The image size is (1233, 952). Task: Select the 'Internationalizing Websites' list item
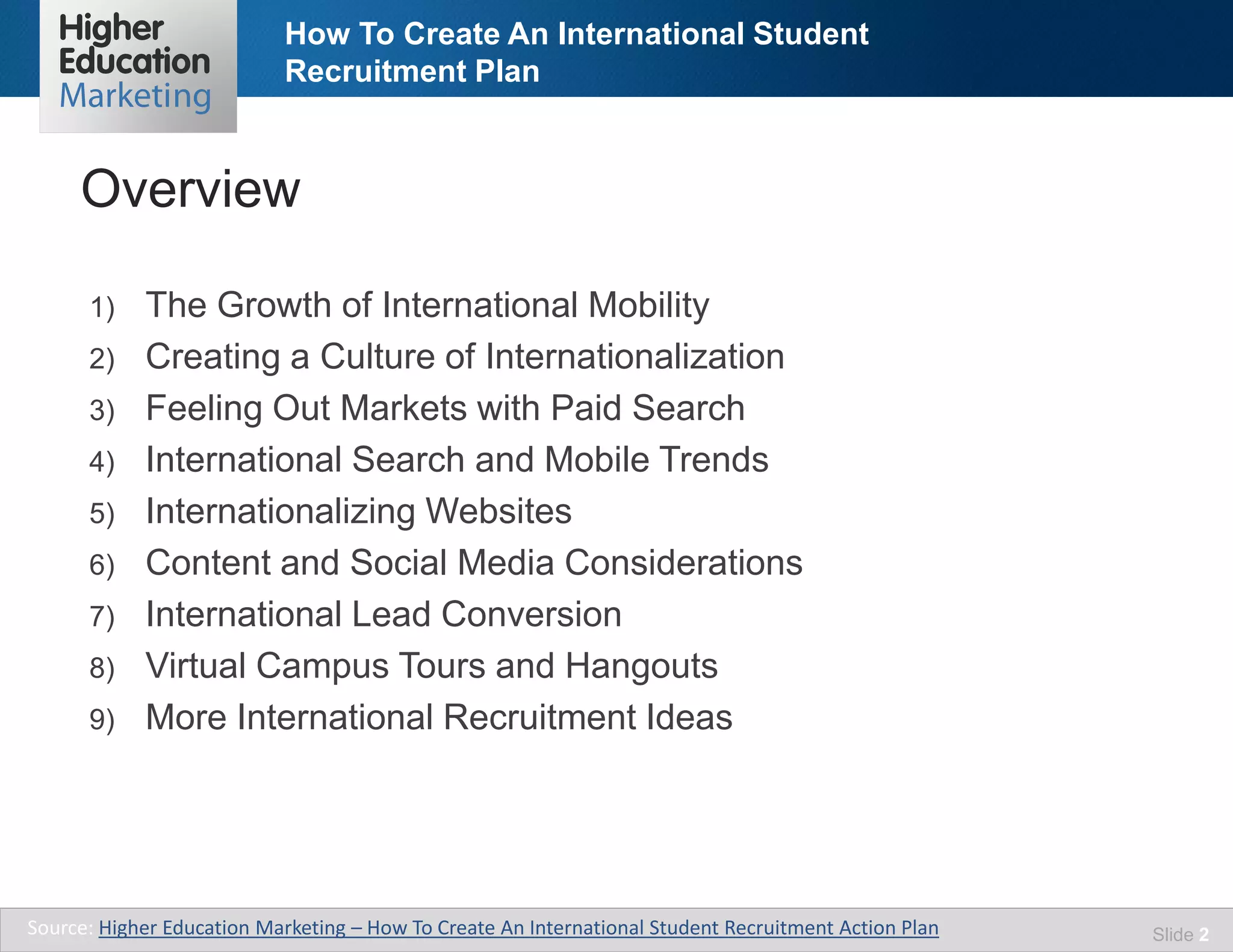click(x=358, y=512)
